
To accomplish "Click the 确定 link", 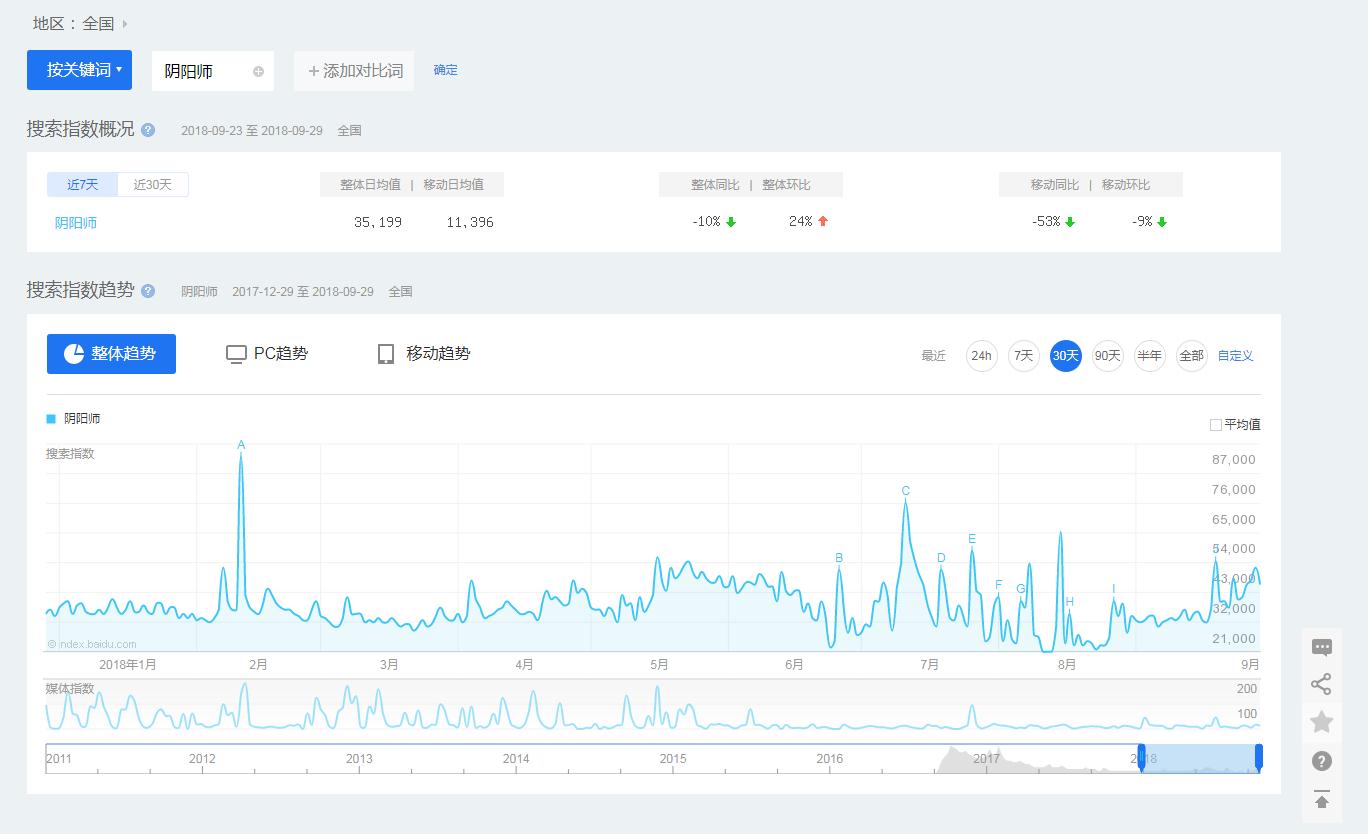I will coord(446,70).
